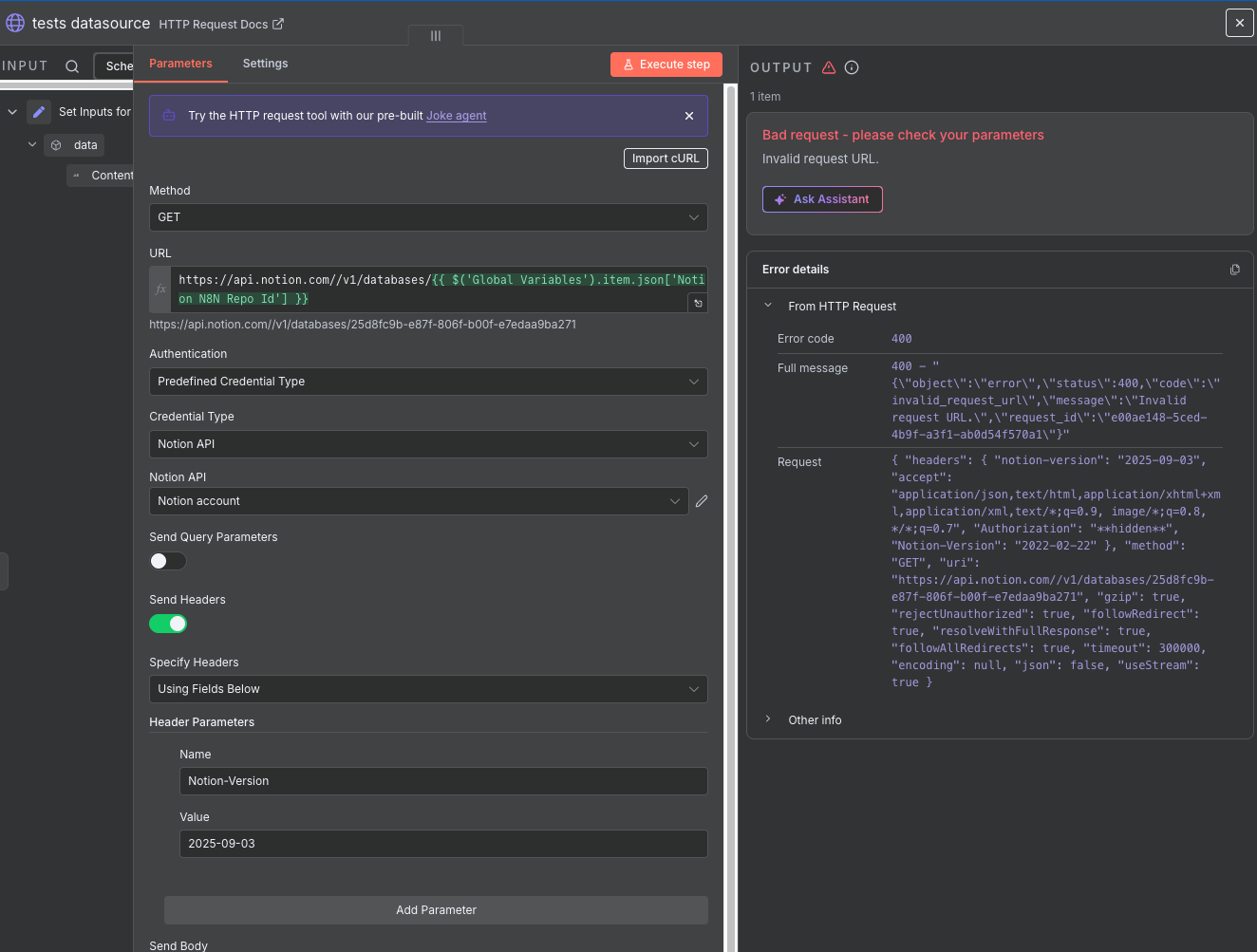Edit the Notion account credential pencil icon

pyautogui.click(x=702, y=500)
